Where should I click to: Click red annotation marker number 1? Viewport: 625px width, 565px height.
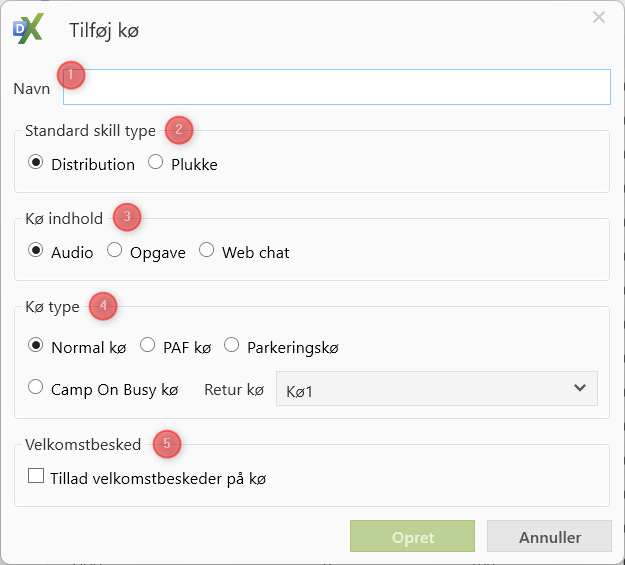point(71,75)
